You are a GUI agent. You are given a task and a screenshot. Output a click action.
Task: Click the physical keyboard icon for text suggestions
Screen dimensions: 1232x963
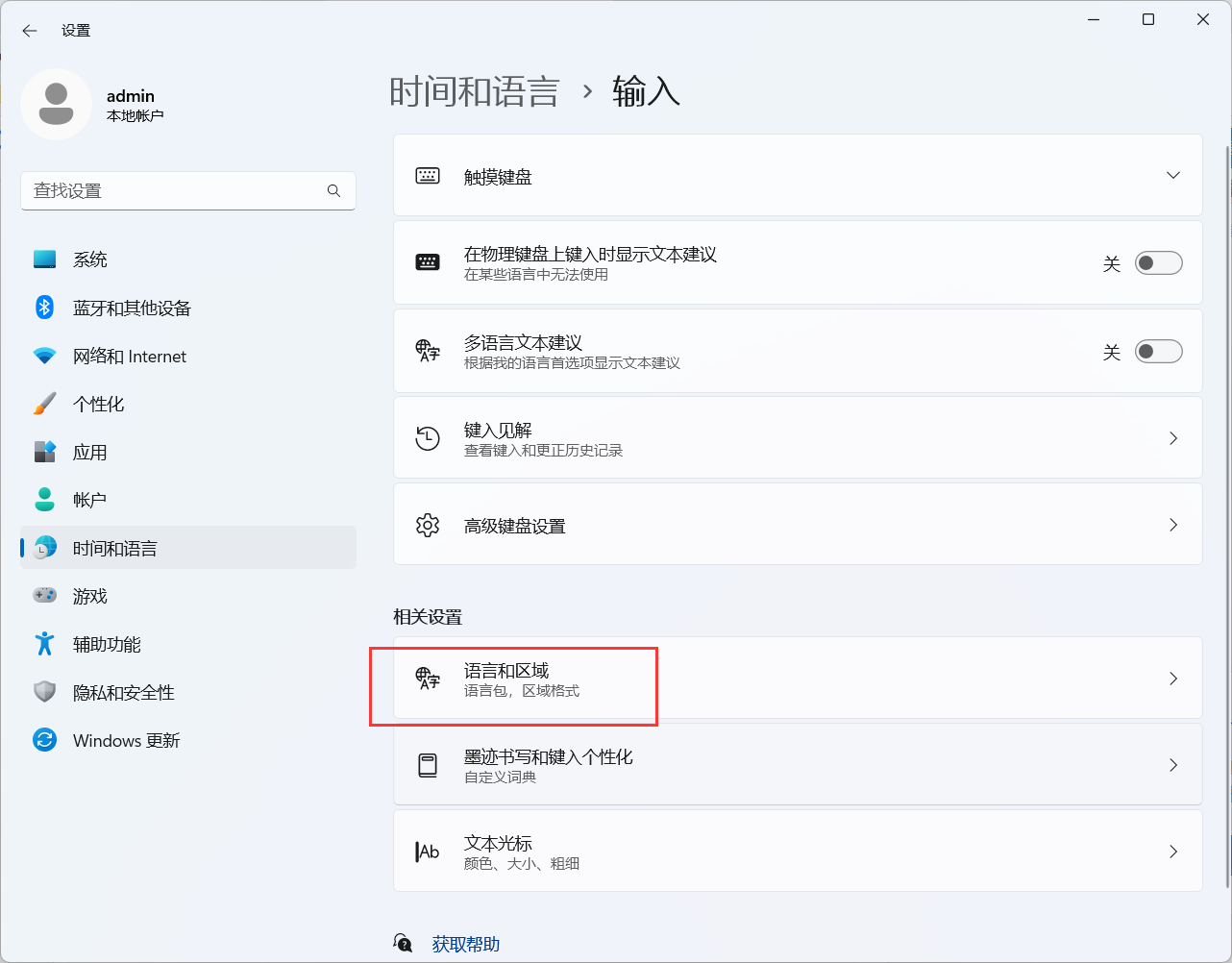coord(428,262)
